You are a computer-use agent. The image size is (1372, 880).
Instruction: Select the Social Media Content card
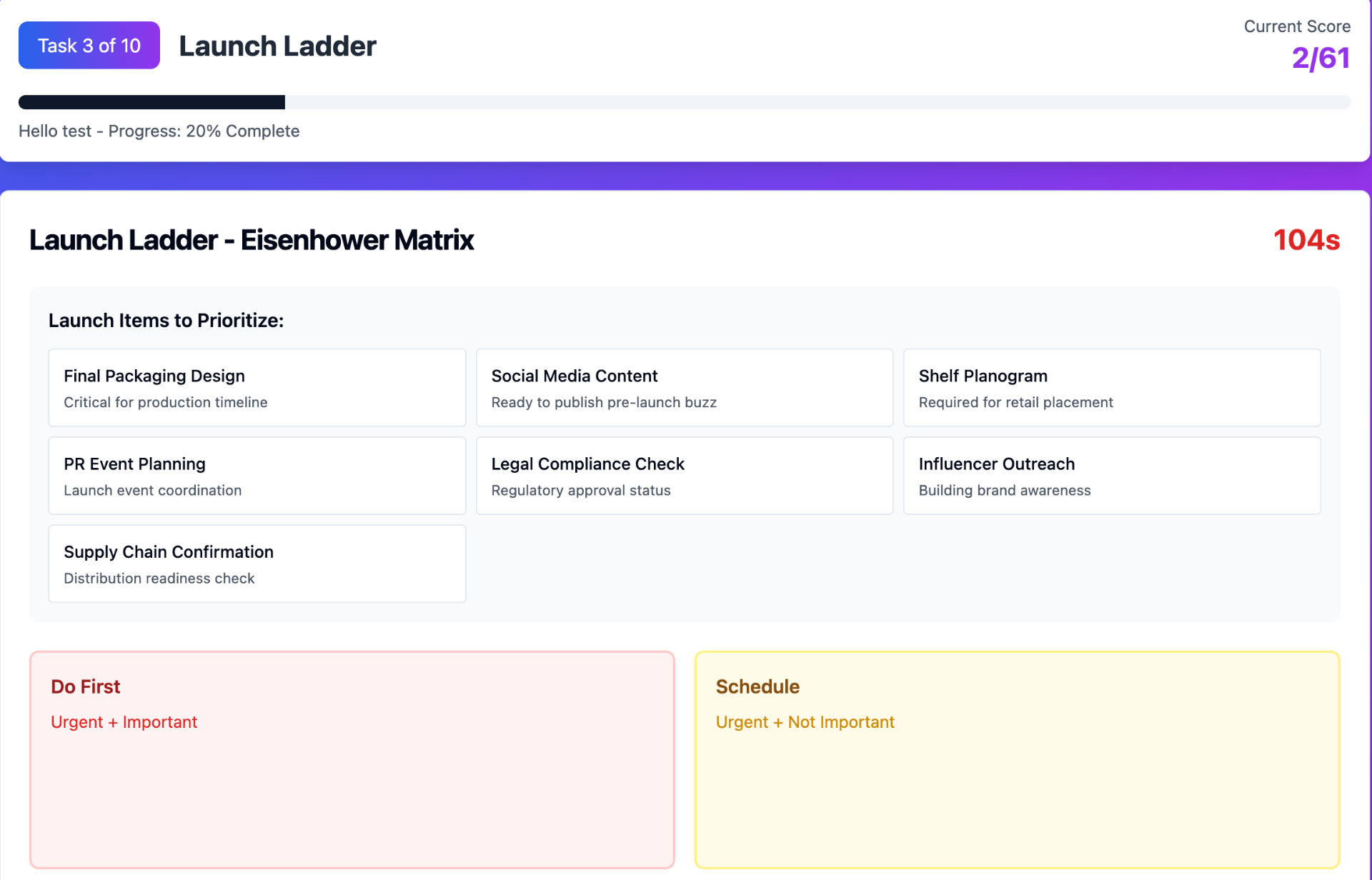click(684, 388)
